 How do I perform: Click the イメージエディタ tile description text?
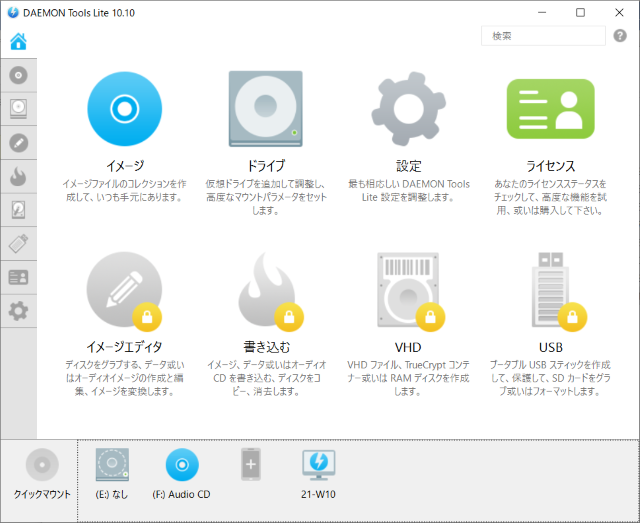(124, 378)
